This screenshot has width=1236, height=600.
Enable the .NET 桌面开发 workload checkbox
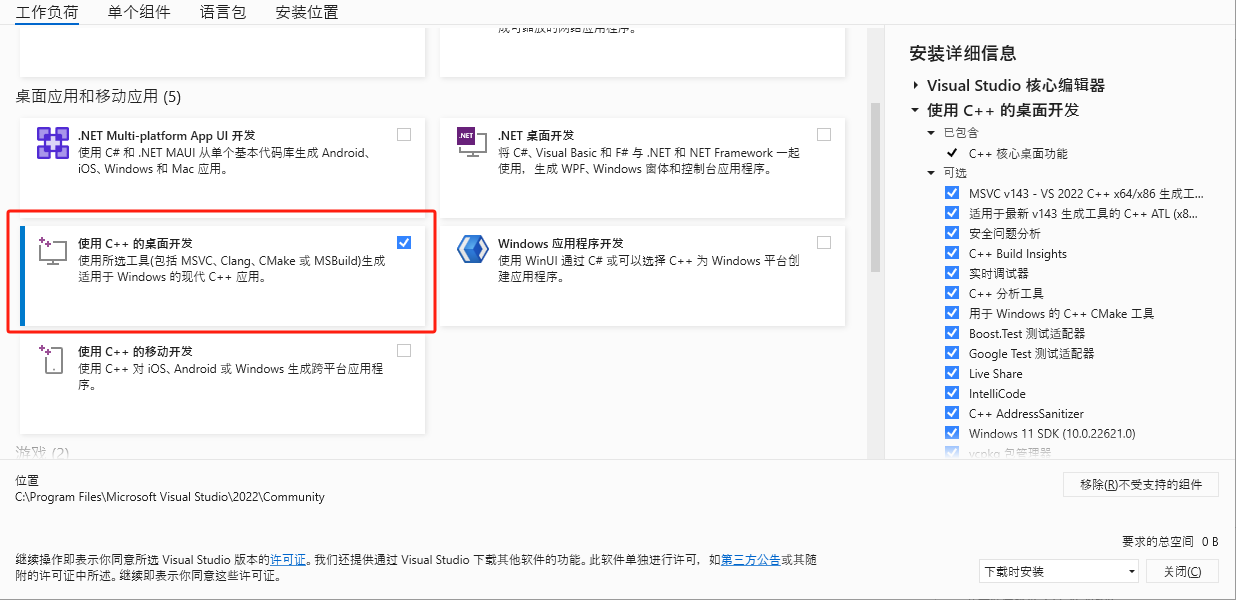[x=824, y=134]
